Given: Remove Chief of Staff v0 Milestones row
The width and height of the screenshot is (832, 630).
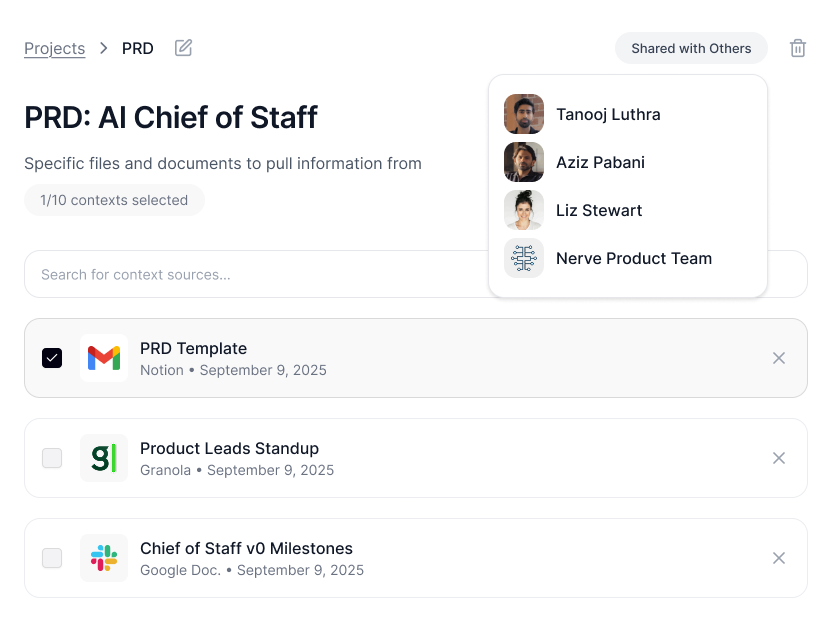Looking at the screenshot, I should (x=779, y=558).
